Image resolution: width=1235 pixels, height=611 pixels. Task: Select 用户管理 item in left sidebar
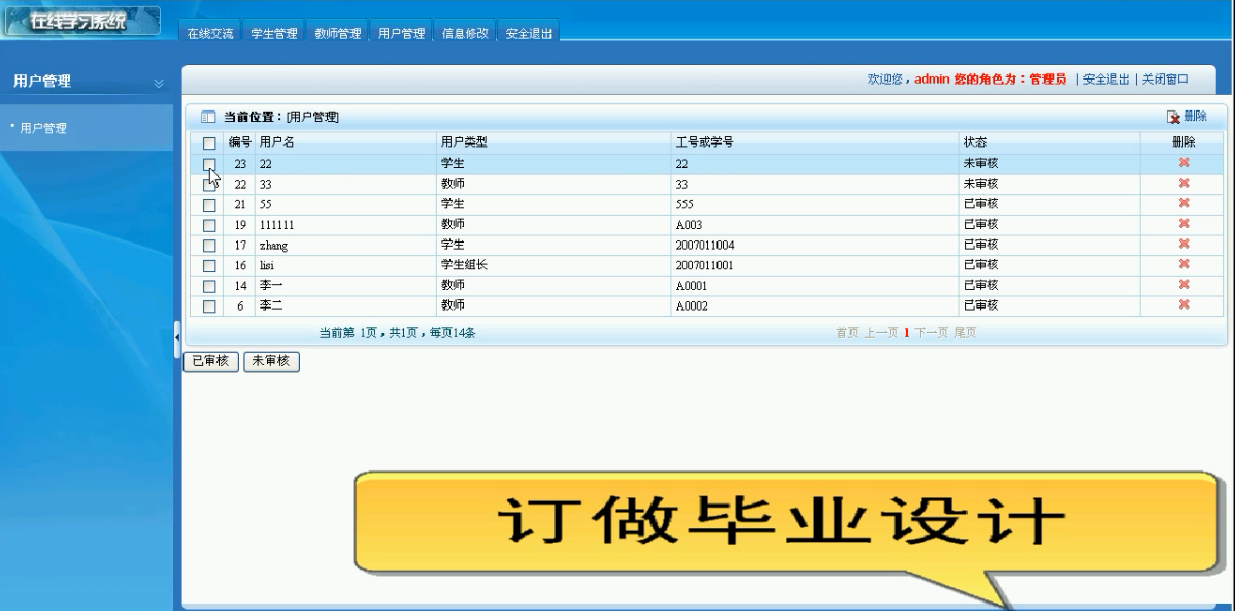tap(43, 128)
